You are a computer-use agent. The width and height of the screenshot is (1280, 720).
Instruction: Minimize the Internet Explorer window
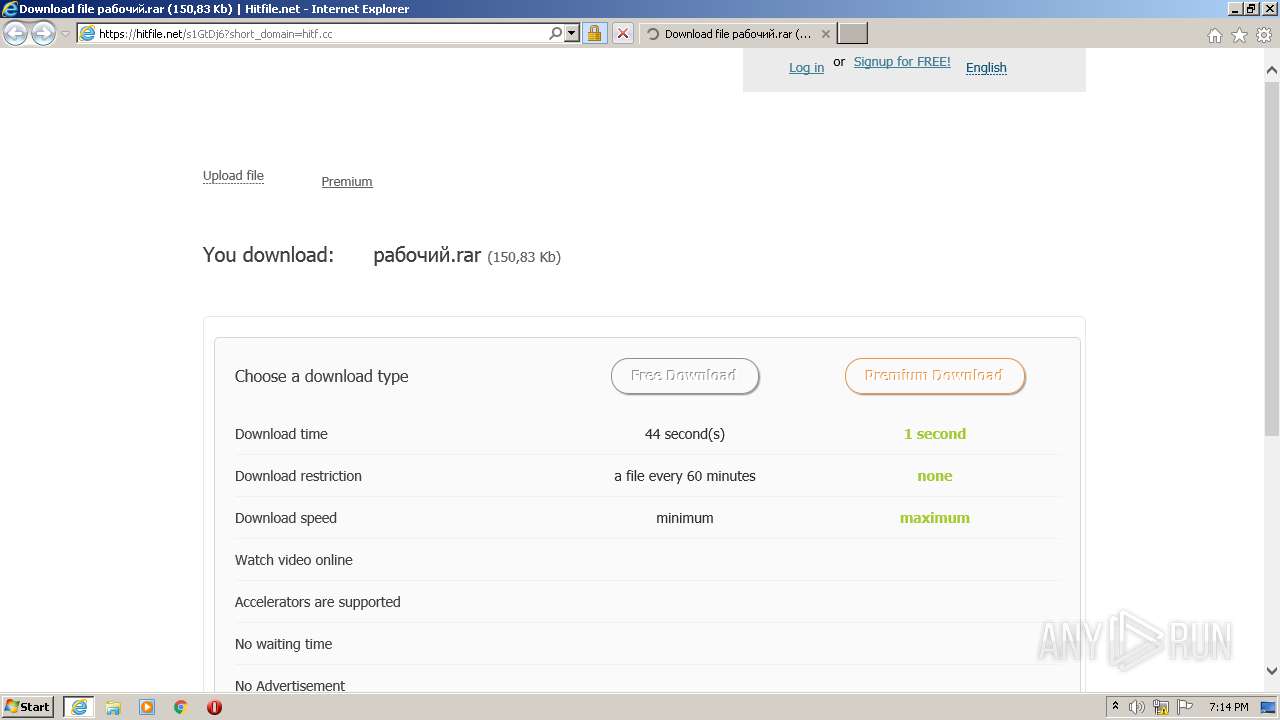[x=1233, y=8]
